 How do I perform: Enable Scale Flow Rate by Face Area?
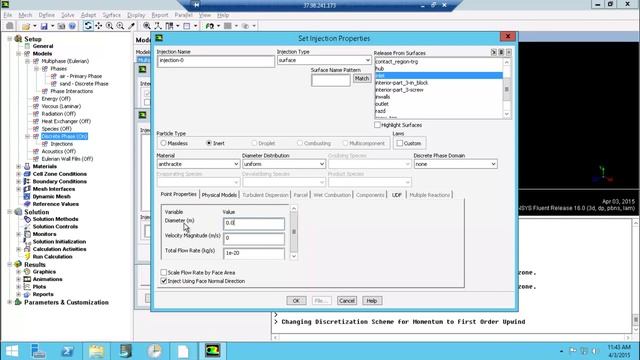pyautogui.click(x=164, y=272)
